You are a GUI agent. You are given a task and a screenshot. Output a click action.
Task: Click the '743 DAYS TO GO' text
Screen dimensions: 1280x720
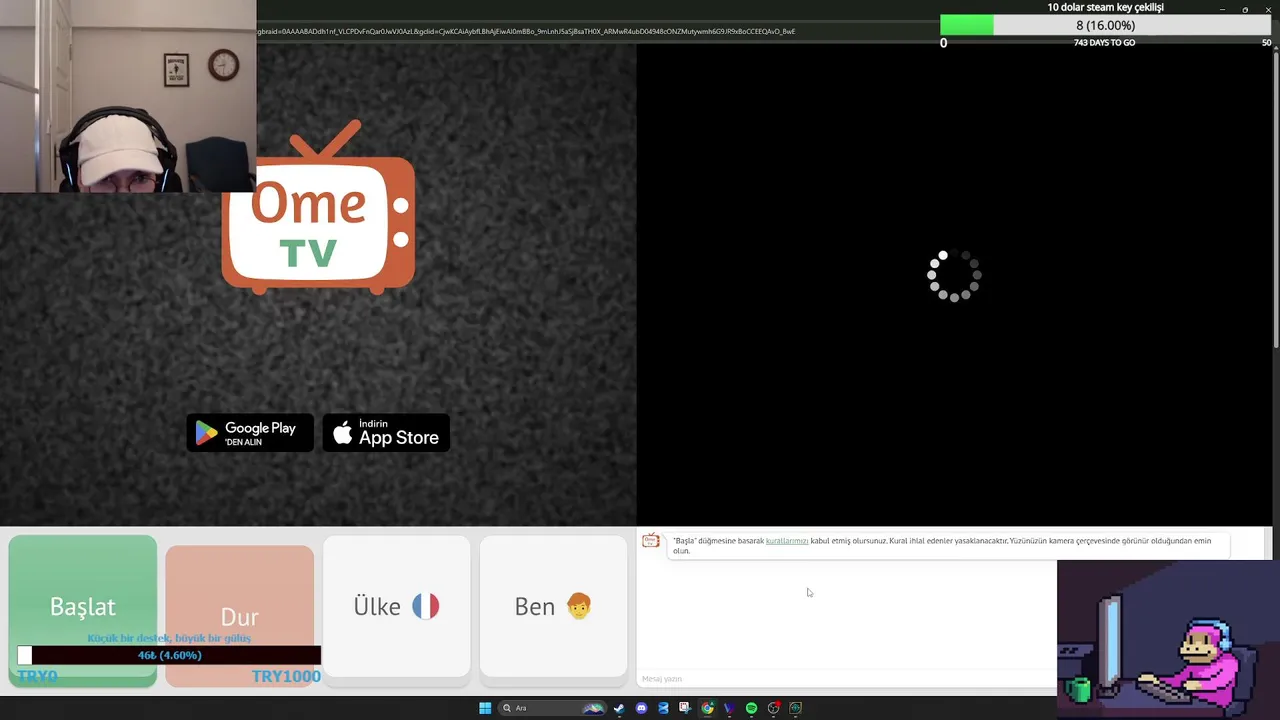point(1104,43)
